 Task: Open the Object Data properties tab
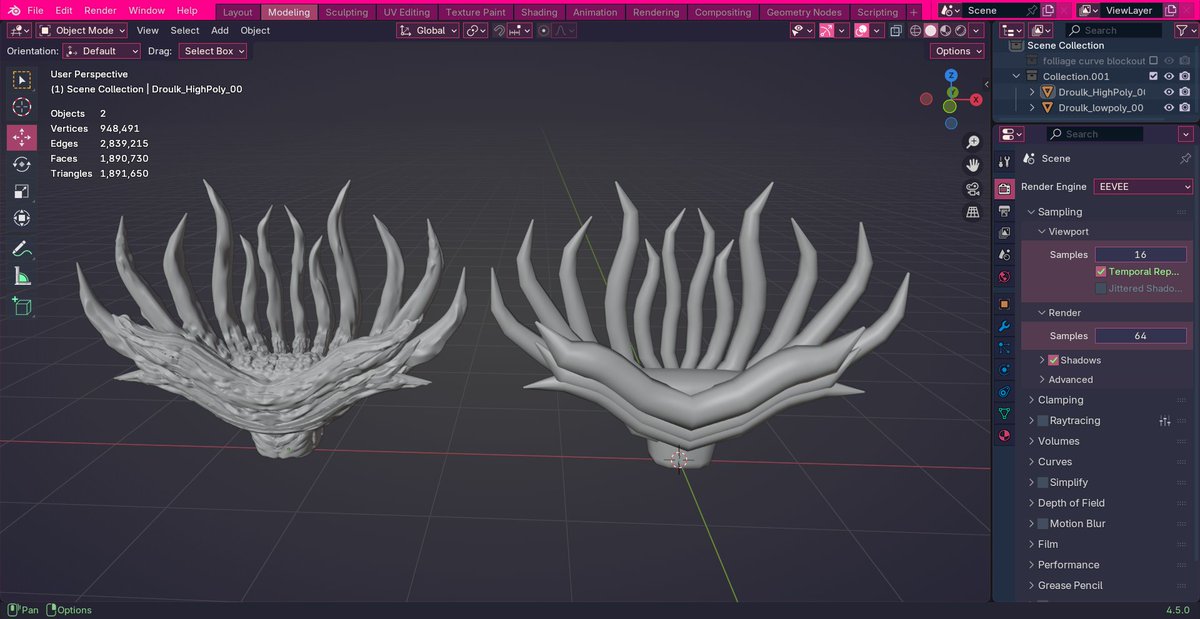(1004, 413)
